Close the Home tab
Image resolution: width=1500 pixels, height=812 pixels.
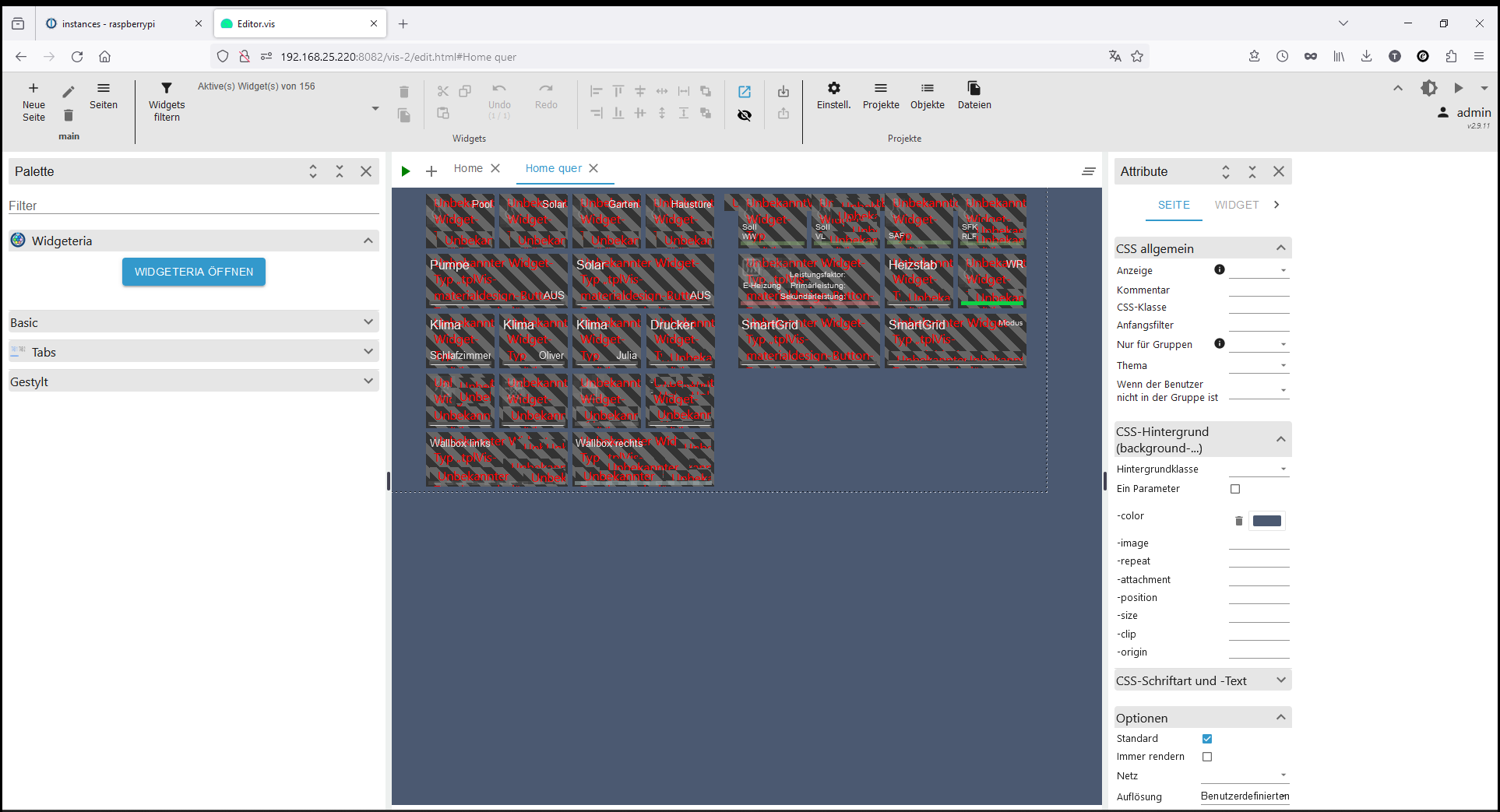pos(495,168)
